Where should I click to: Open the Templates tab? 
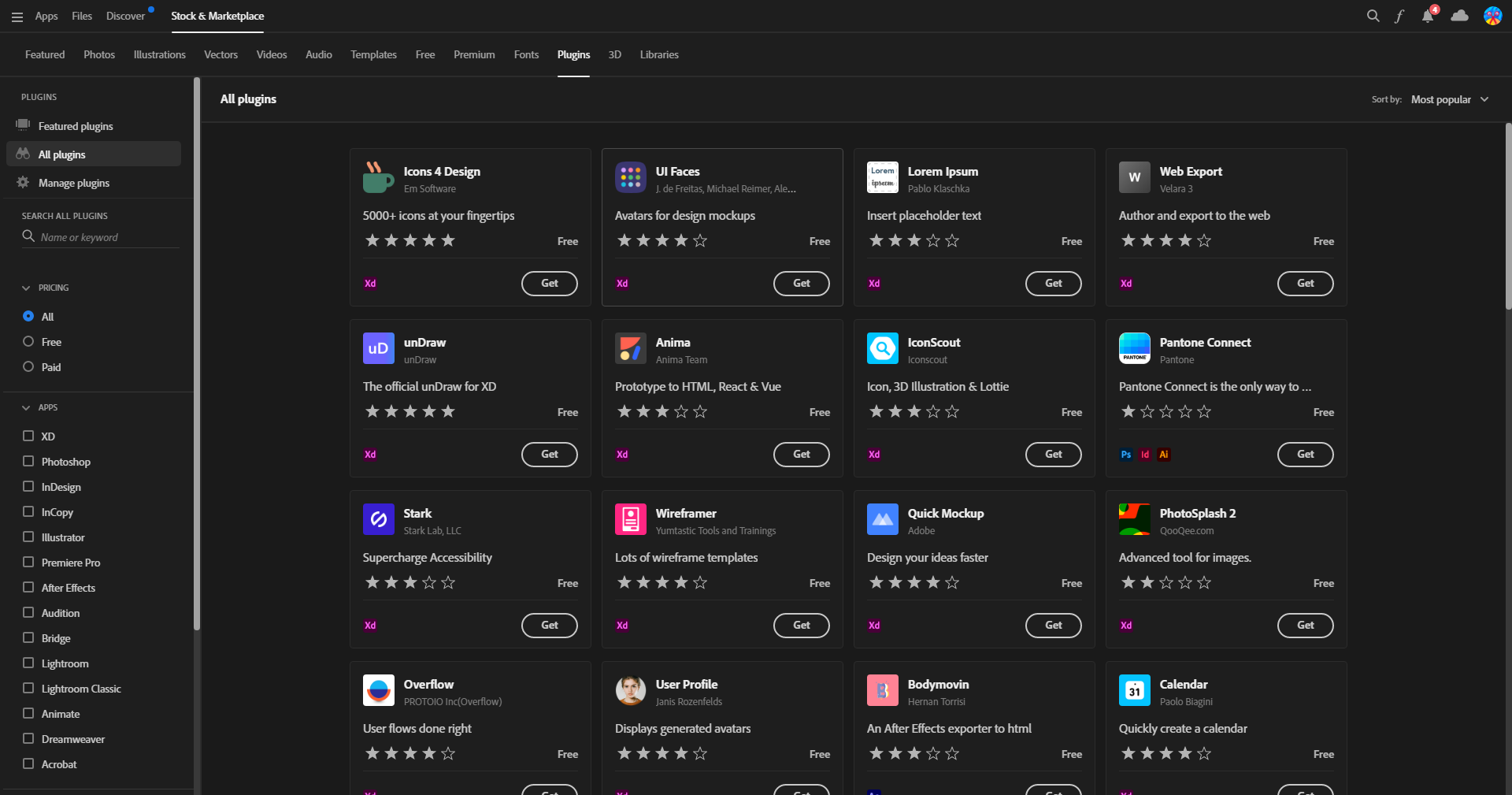(373, 54)
